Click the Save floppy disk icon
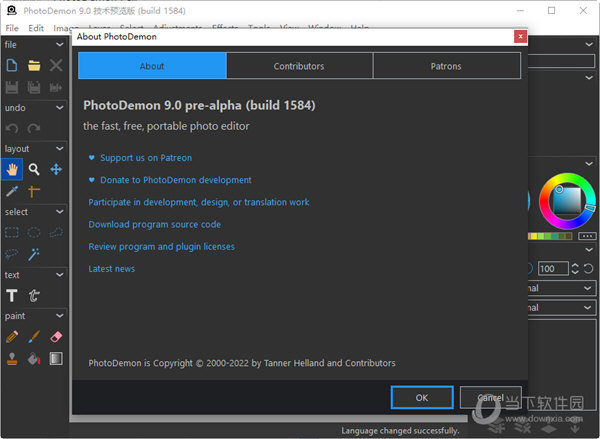The image size is (600, 439). click(12, 88)
